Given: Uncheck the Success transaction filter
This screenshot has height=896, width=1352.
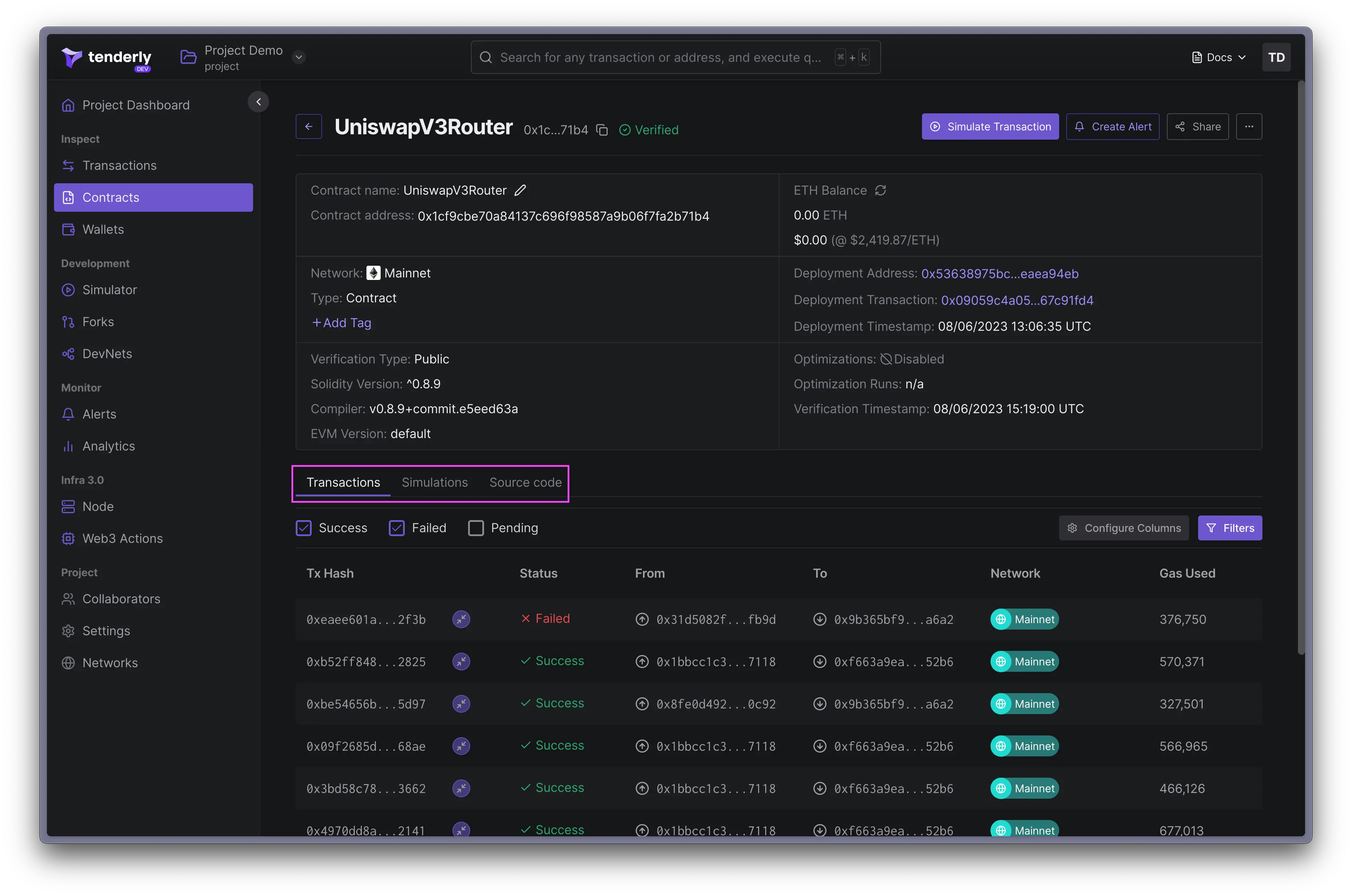Looking at the screenshot, I should click(304, 528).
